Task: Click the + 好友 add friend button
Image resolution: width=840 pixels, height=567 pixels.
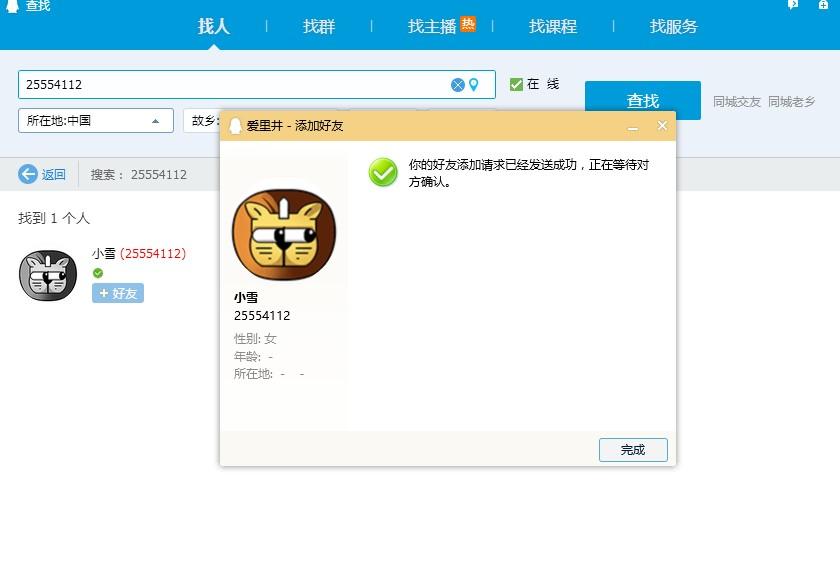Action: pos(118,293)
